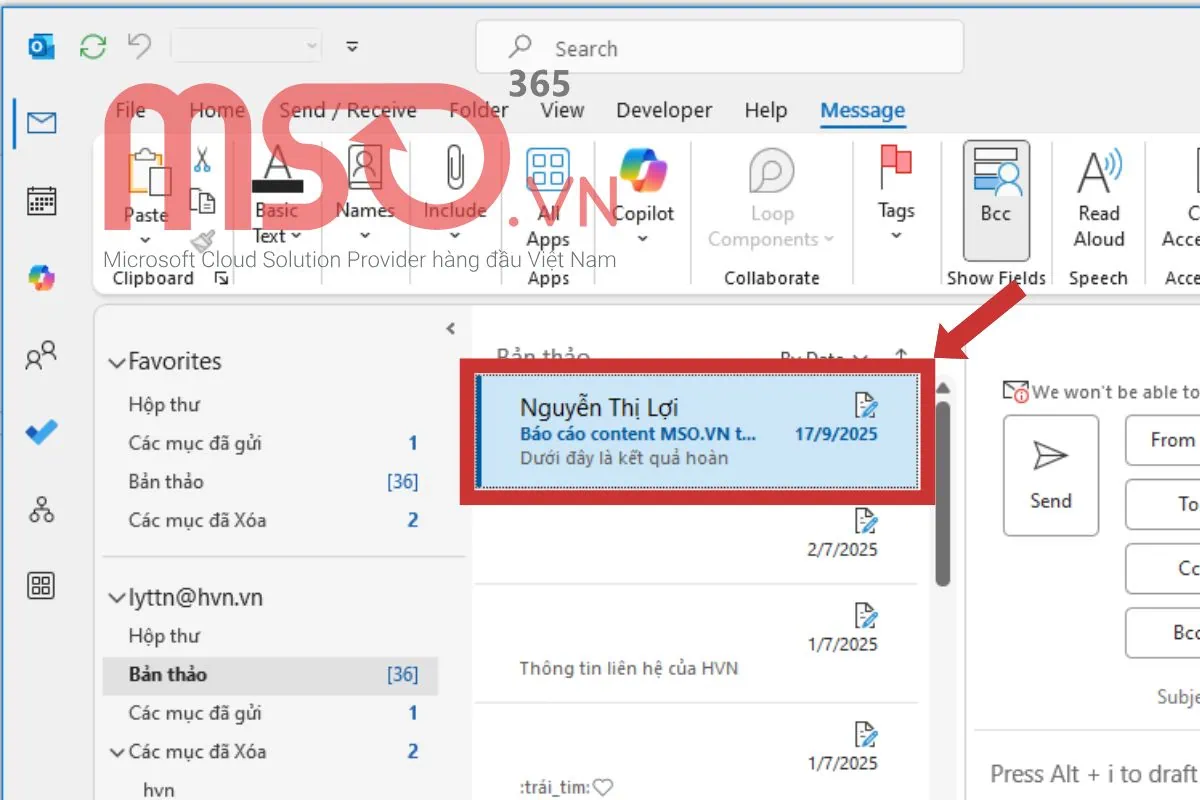Select the Nguyễn Thị Lợi draft message
Screen dimensions: 1200x800
pos(697,432)
